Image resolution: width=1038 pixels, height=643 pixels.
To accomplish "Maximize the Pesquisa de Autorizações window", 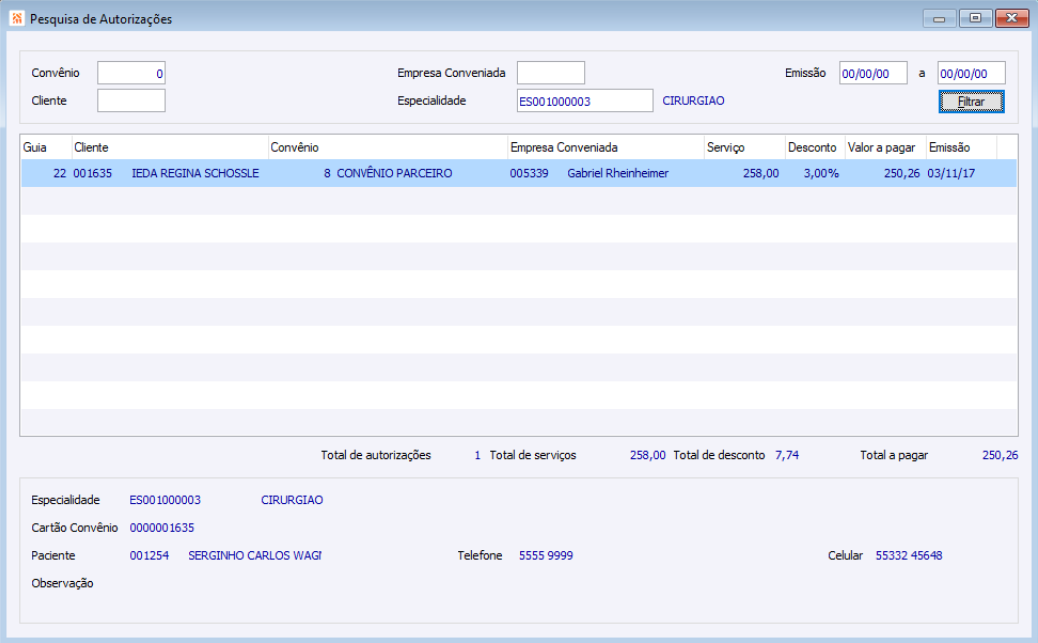I will tap(975, 19).
